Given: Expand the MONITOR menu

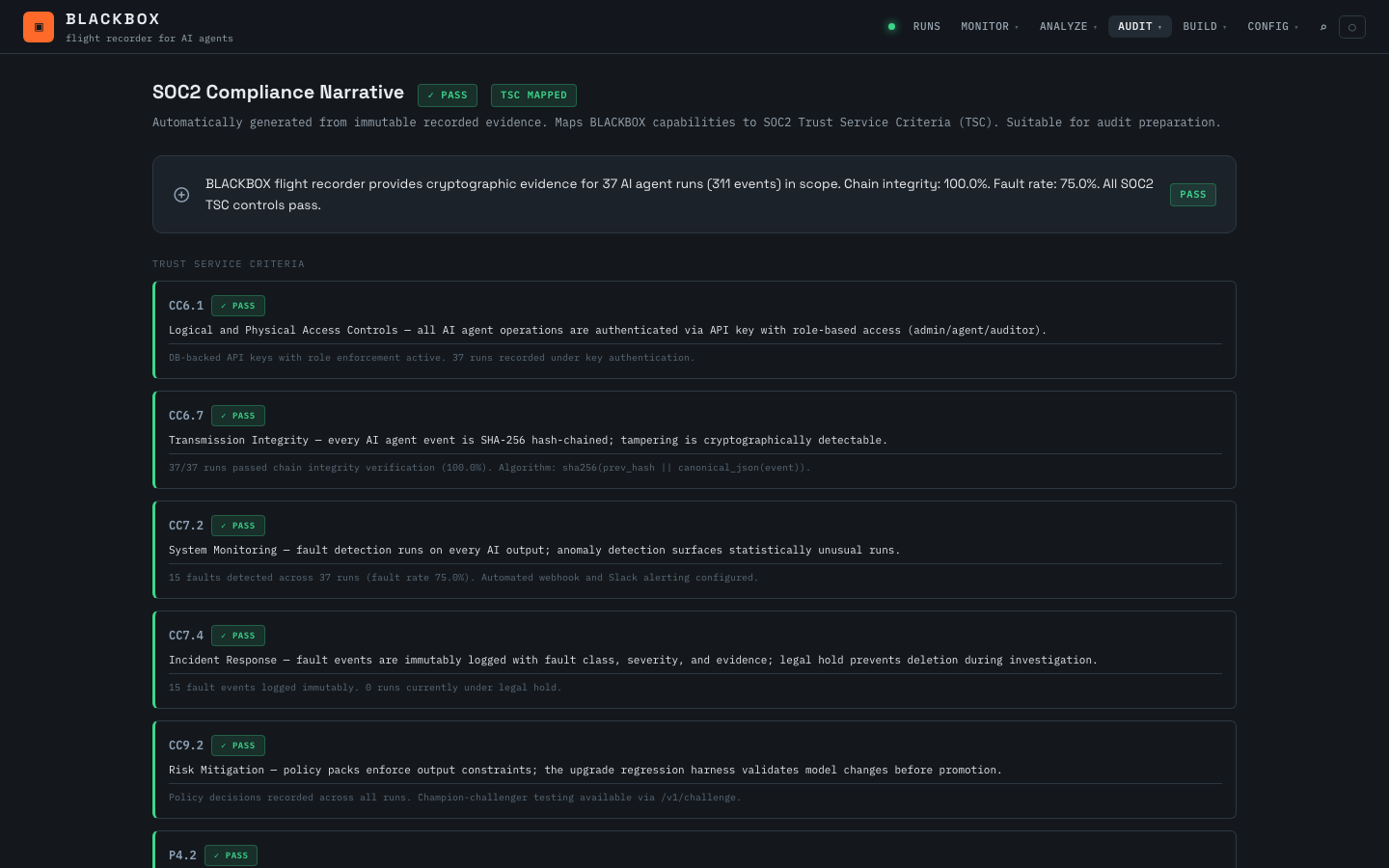Looking at the screenshot, I should point(990,27).
